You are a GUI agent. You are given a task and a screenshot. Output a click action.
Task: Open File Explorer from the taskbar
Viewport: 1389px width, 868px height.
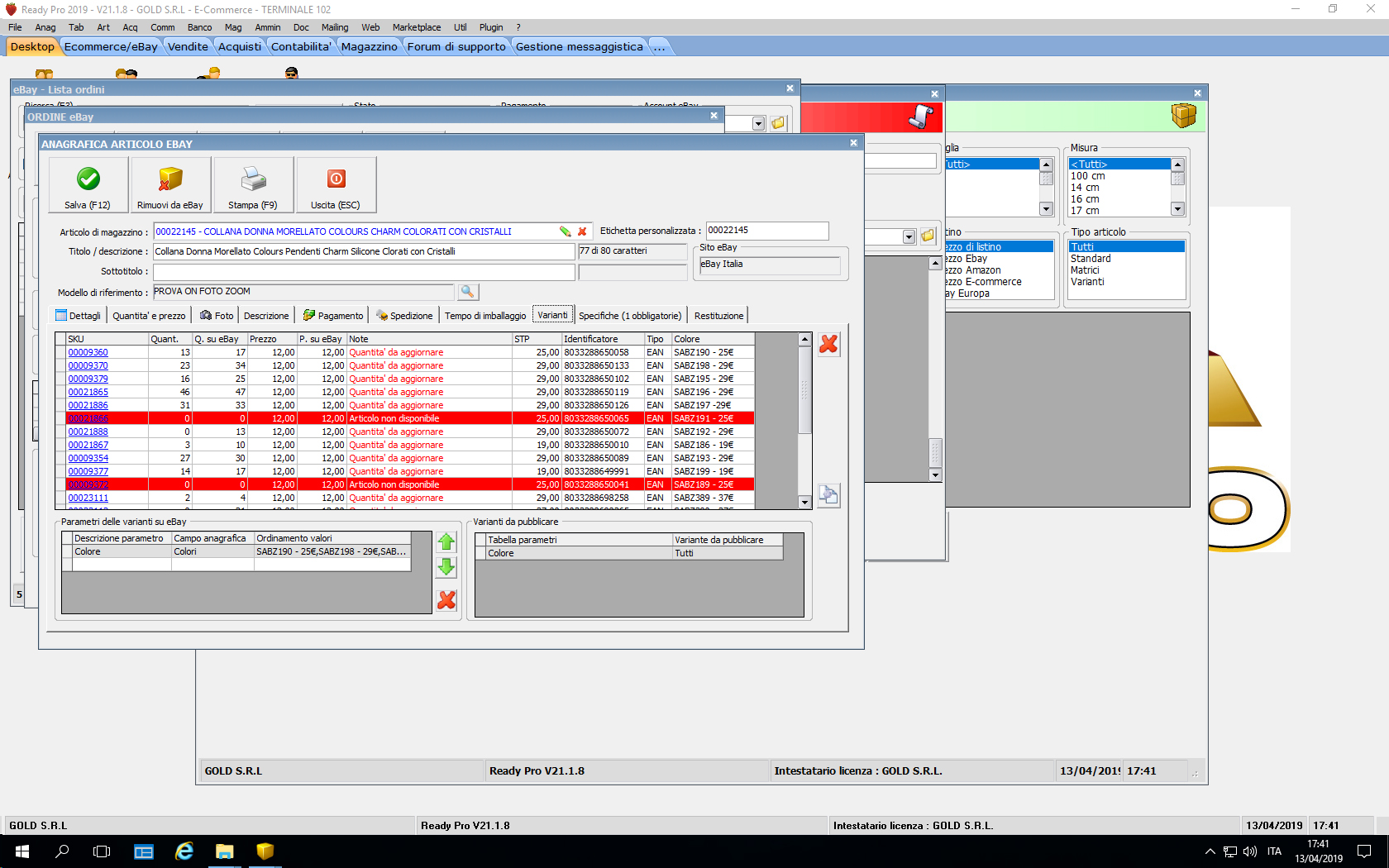[224, 851]
